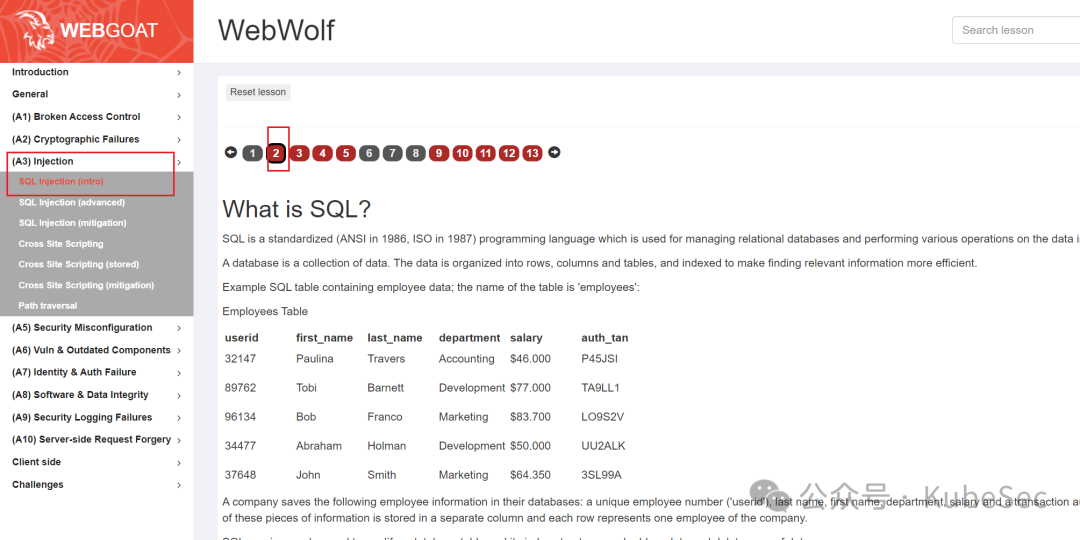The image size is (1080, 540).
Task: Open Path traversal lesson
Action: (48, 305)
